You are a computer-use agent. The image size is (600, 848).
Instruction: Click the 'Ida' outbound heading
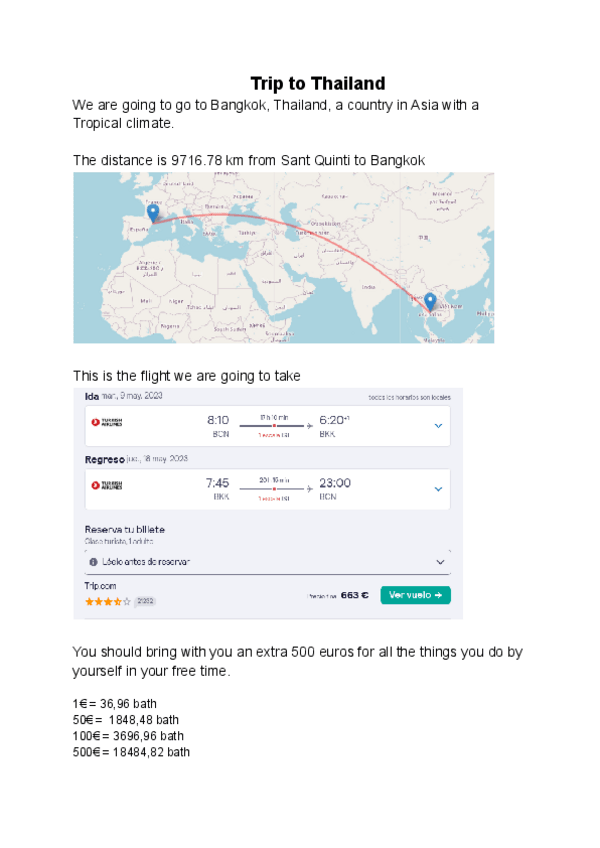pos(93,397)
